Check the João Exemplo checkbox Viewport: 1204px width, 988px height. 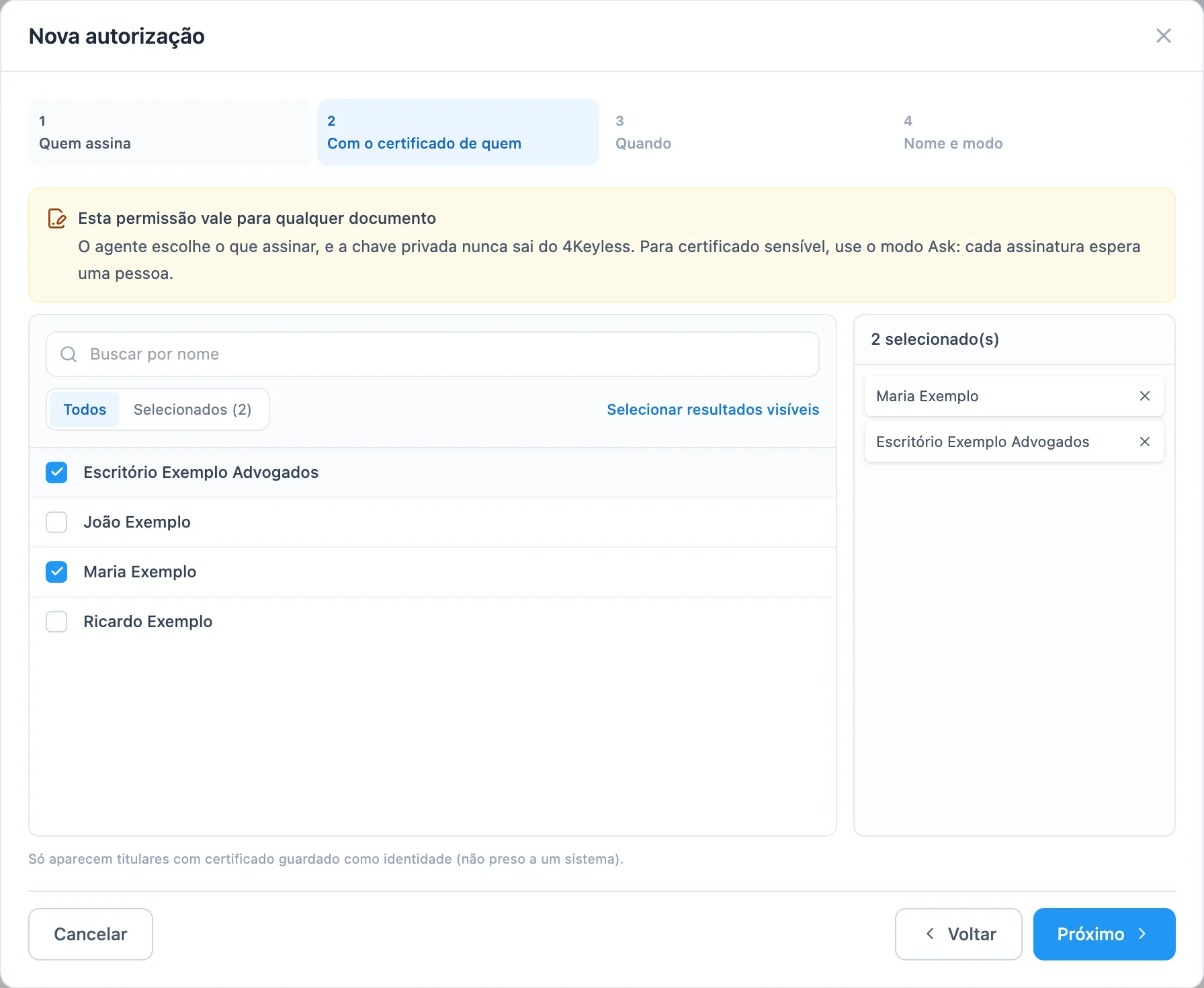[x=56, y=522]
